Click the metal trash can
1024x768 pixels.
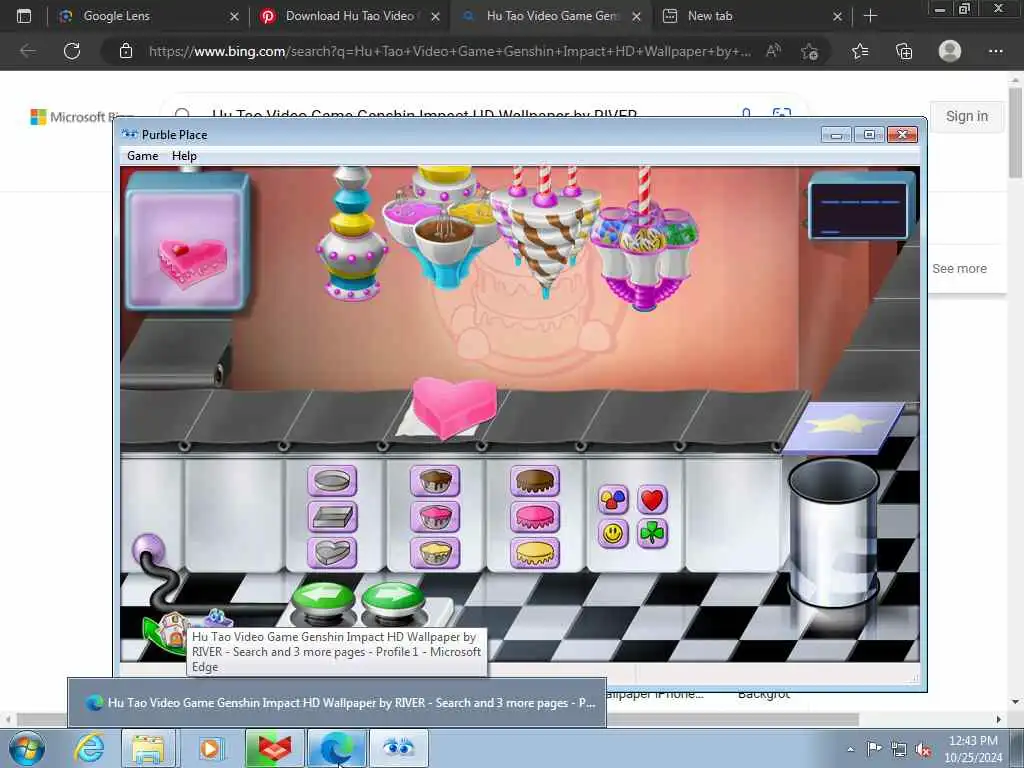coord(833,532)
